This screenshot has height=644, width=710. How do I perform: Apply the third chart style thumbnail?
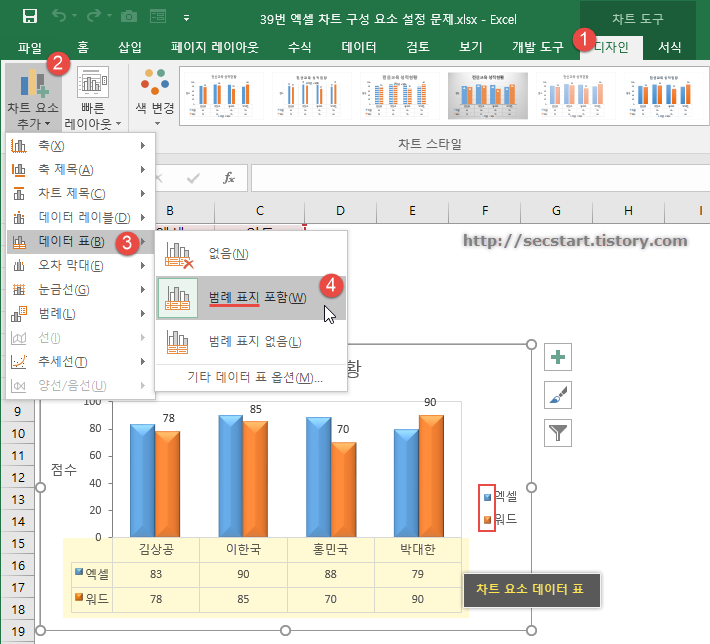tap(400, 96)
